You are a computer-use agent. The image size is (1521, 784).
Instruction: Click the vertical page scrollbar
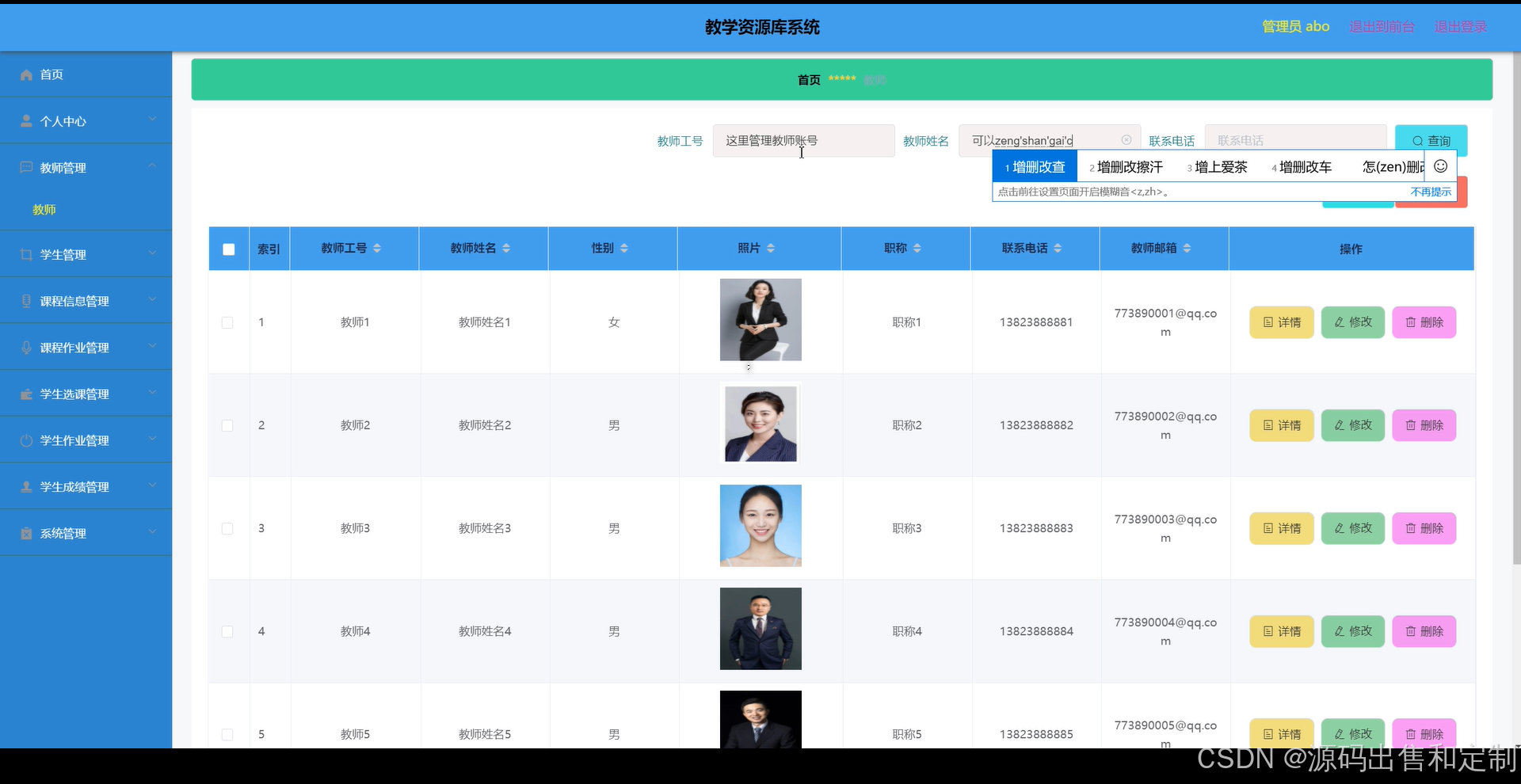pyautogui.click(x=1516, y=309)
